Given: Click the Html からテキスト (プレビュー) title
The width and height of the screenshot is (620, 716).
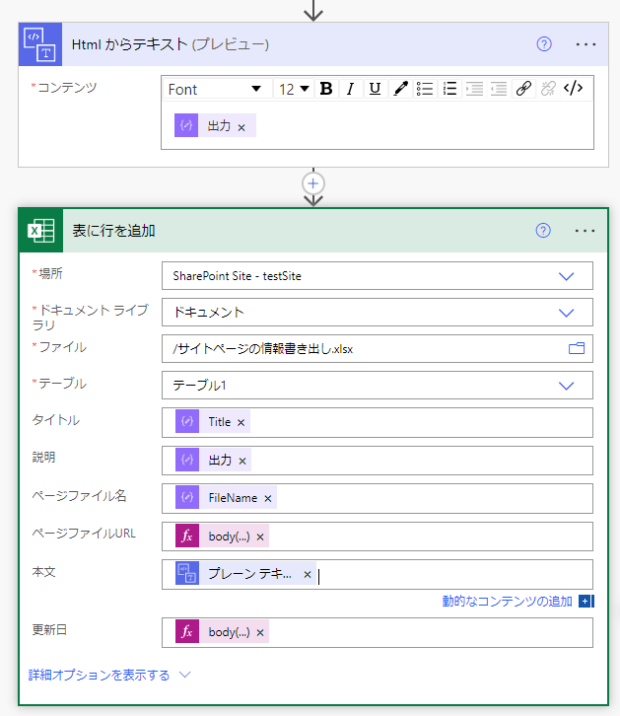Looking at the screenshot, I should 170,44.
